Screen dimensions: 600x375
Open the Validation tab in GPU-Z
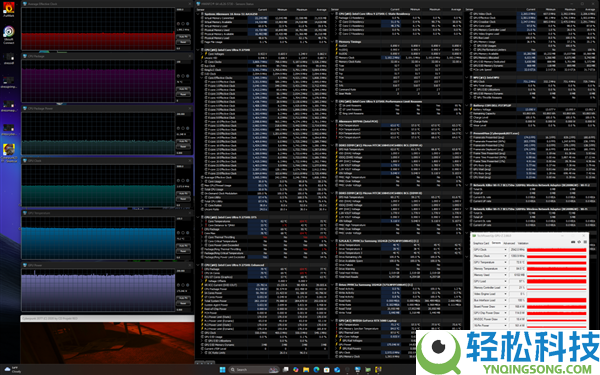click(523, 243)
